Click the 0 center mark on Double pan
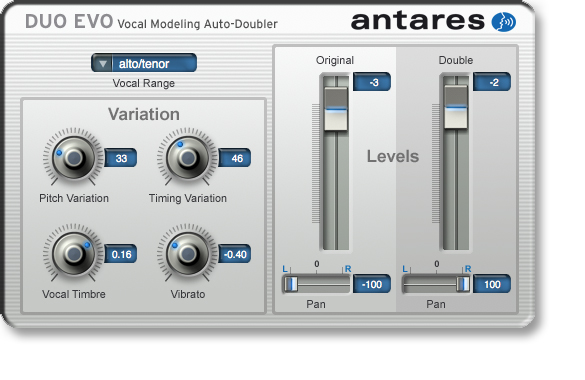Image resolution: width=585 pixels, height=380 pixels. click(437, 264)
